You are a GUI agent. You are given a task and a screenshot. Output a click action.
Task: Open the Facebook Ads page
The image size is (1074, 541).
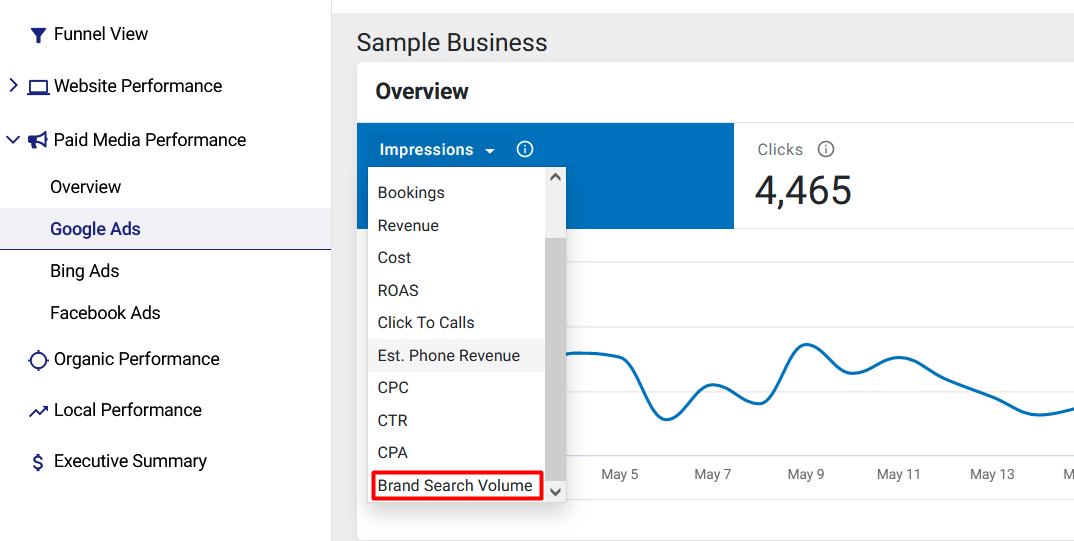point(105,313)
